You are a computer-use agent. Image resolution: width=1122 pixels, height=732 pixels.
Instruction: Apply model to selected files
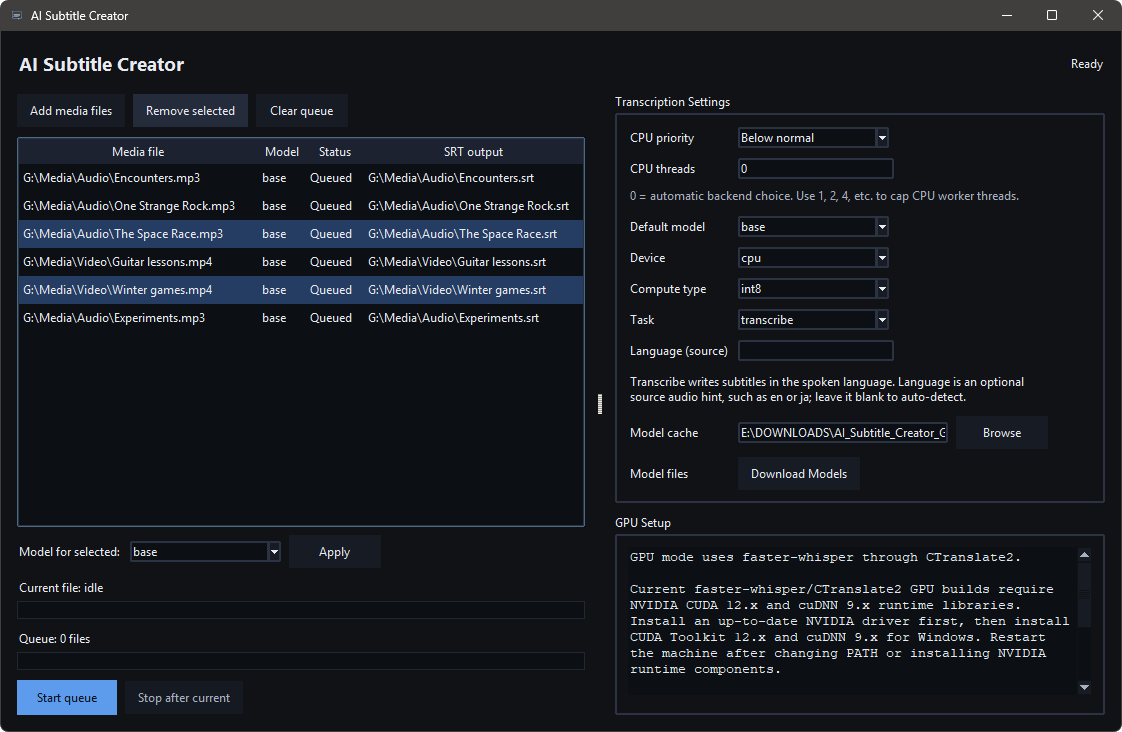click(334, 552)
